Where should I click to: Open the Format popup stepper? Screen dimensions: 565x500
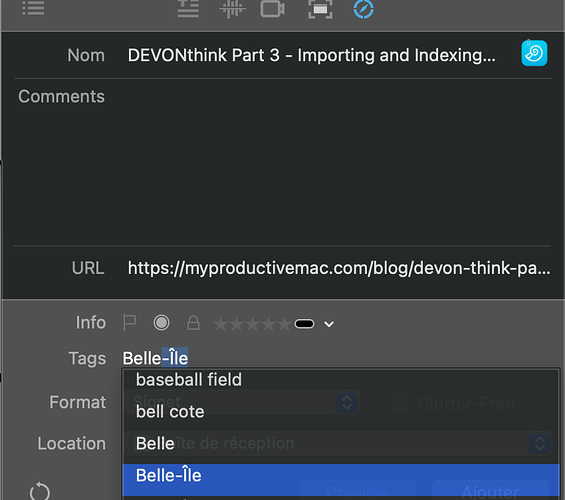(x=347, y=402)
